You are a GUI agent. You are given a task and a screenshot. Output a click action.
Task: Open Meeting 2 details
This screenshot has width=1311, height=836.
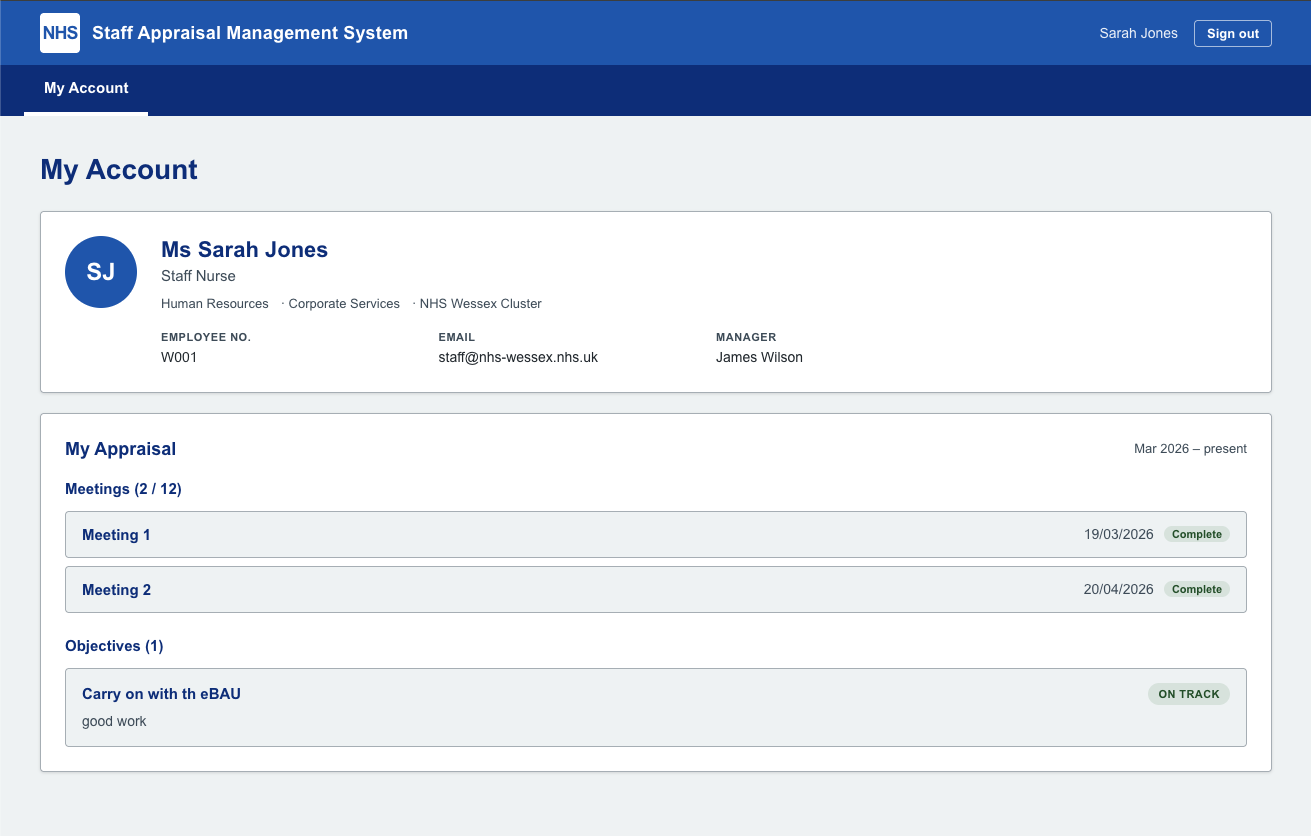tap(116, 589)
